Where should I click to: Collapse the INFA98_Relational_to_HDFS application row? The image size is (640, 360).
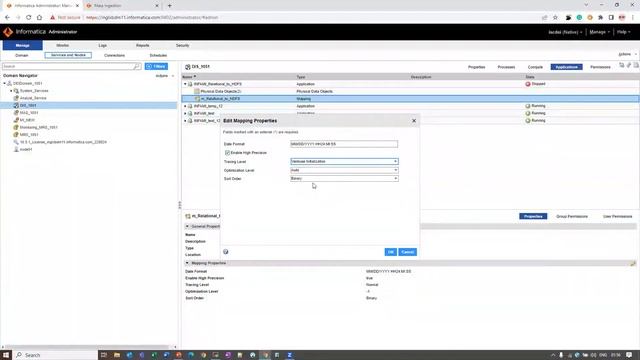click(185, 84)
